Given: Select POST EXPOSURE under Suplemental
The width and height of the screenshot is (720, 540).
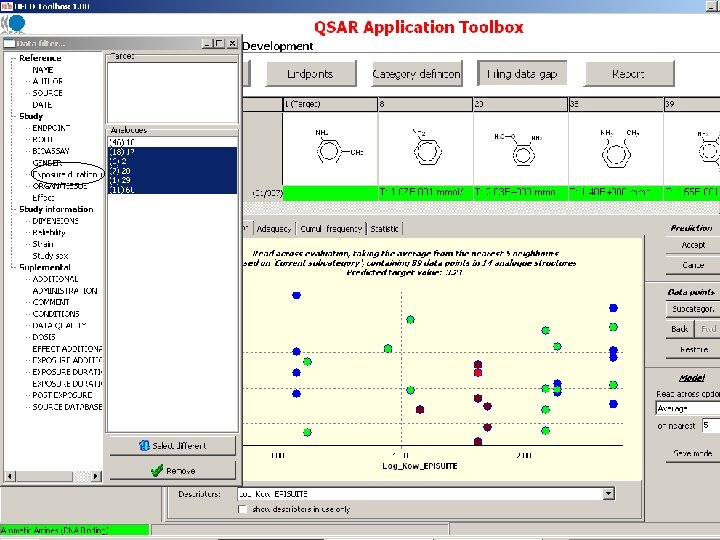Looking at the screenshot, I should click(x=62, y=395).
